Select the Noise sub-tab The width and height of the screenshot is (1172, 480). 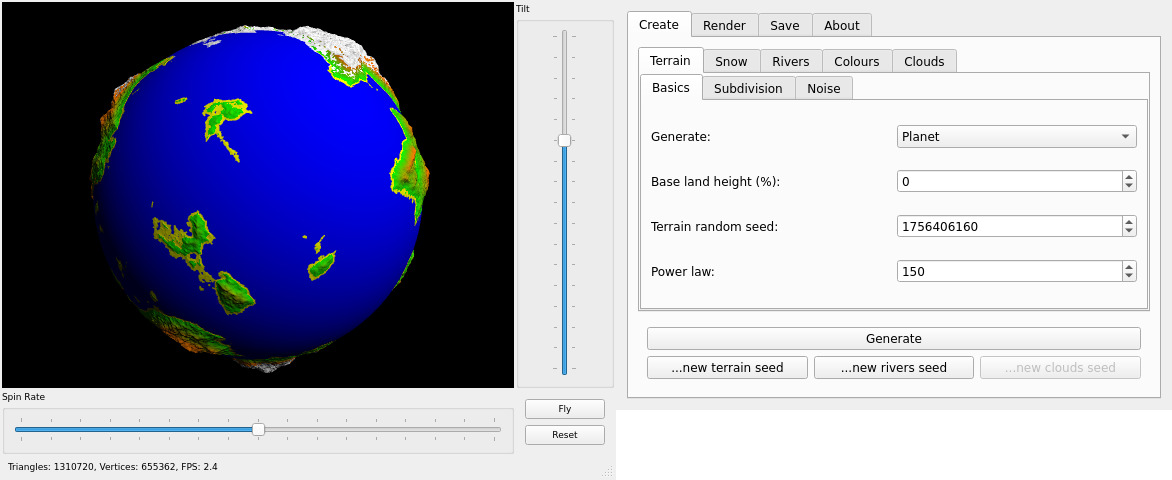point(823,88)
